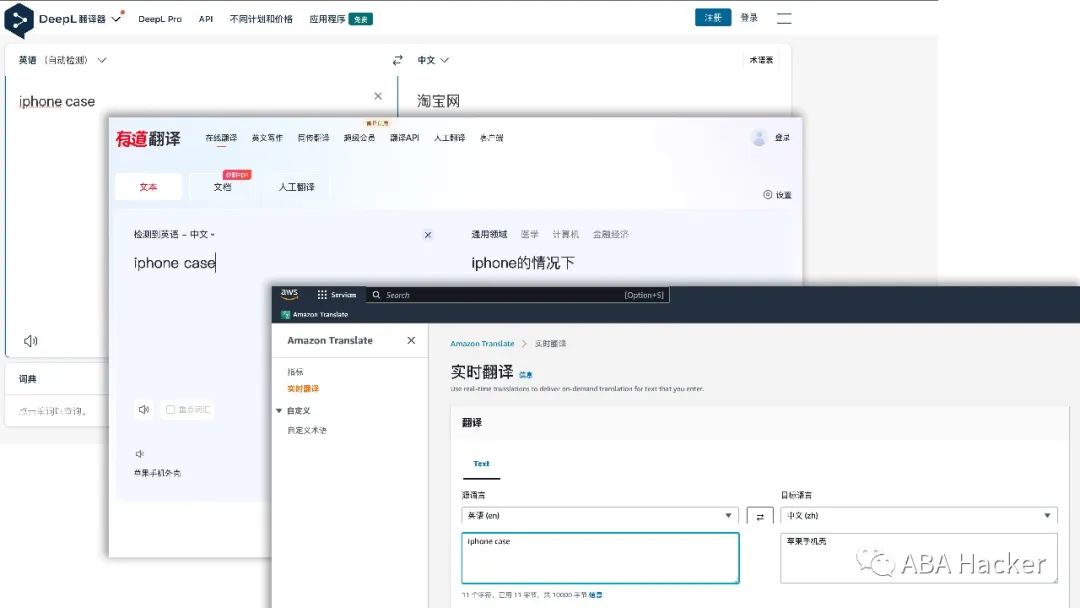Screen dimensions: 1080x608
Task: Clear Youdao input with X icon
Action: (428, 235)
